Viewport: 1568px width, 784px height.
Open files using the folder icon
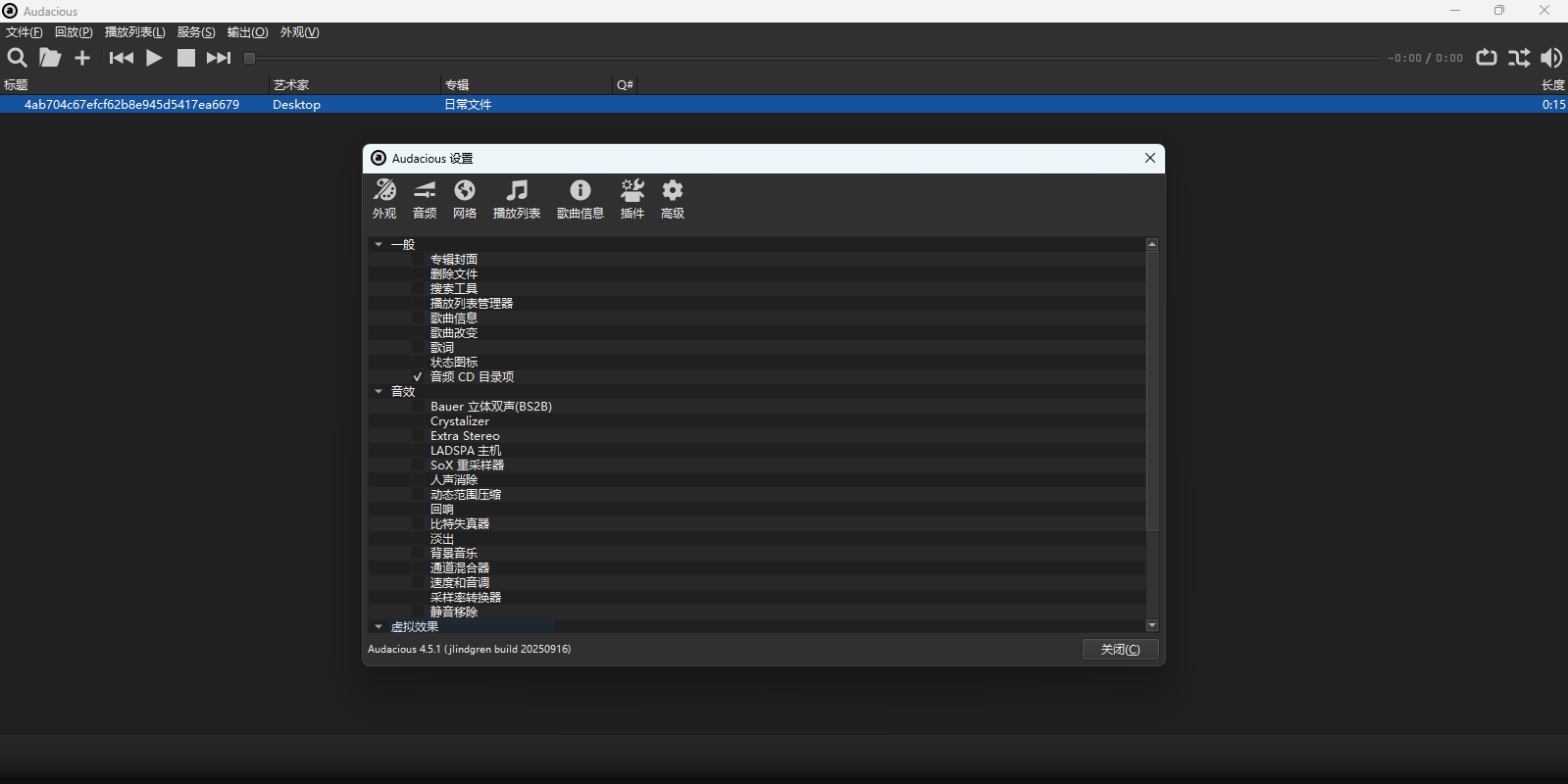[50, 58]
